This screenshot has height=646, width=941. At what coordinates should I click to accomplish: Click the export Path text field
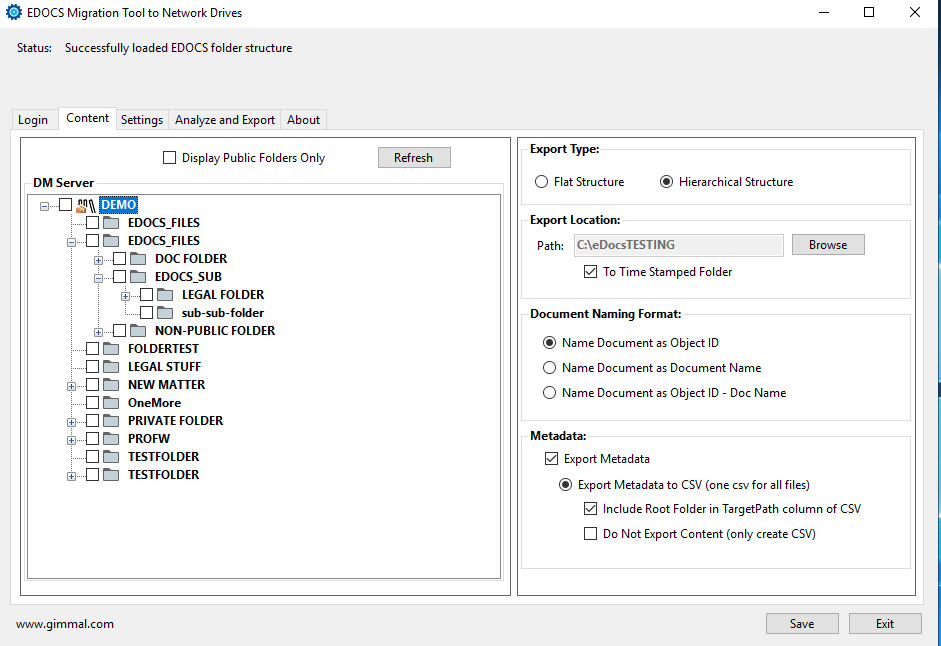[677, 245]
